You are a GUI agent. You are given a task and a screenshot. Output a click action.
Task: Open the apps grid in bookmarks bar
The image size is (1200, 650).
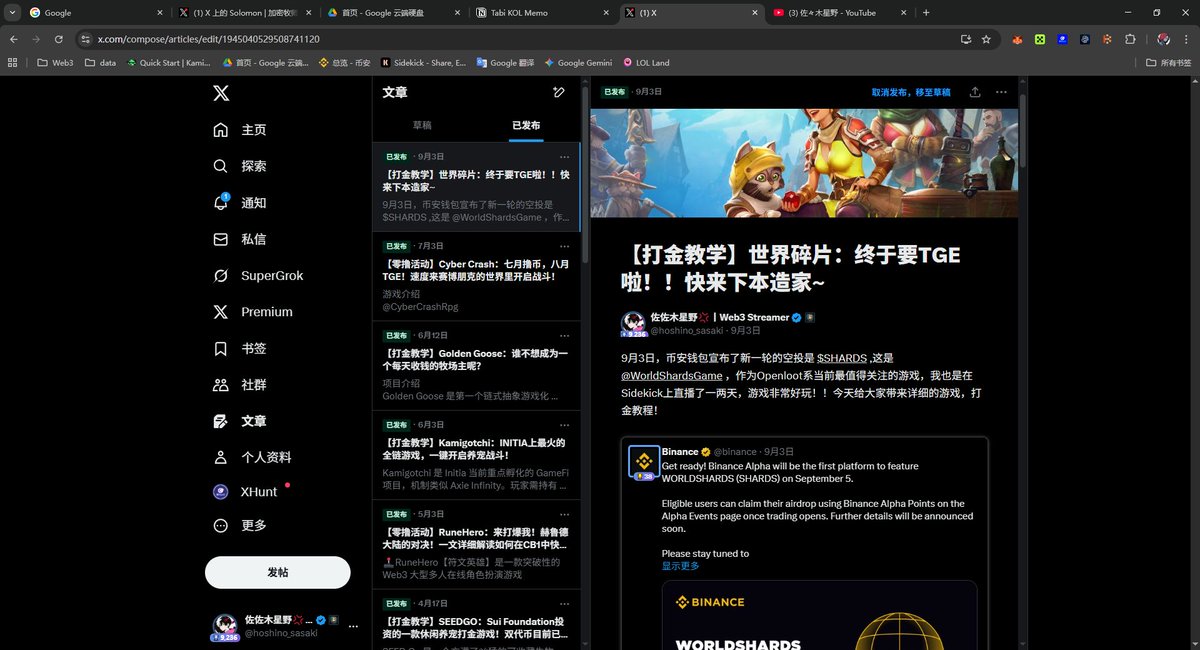[12, 62]
